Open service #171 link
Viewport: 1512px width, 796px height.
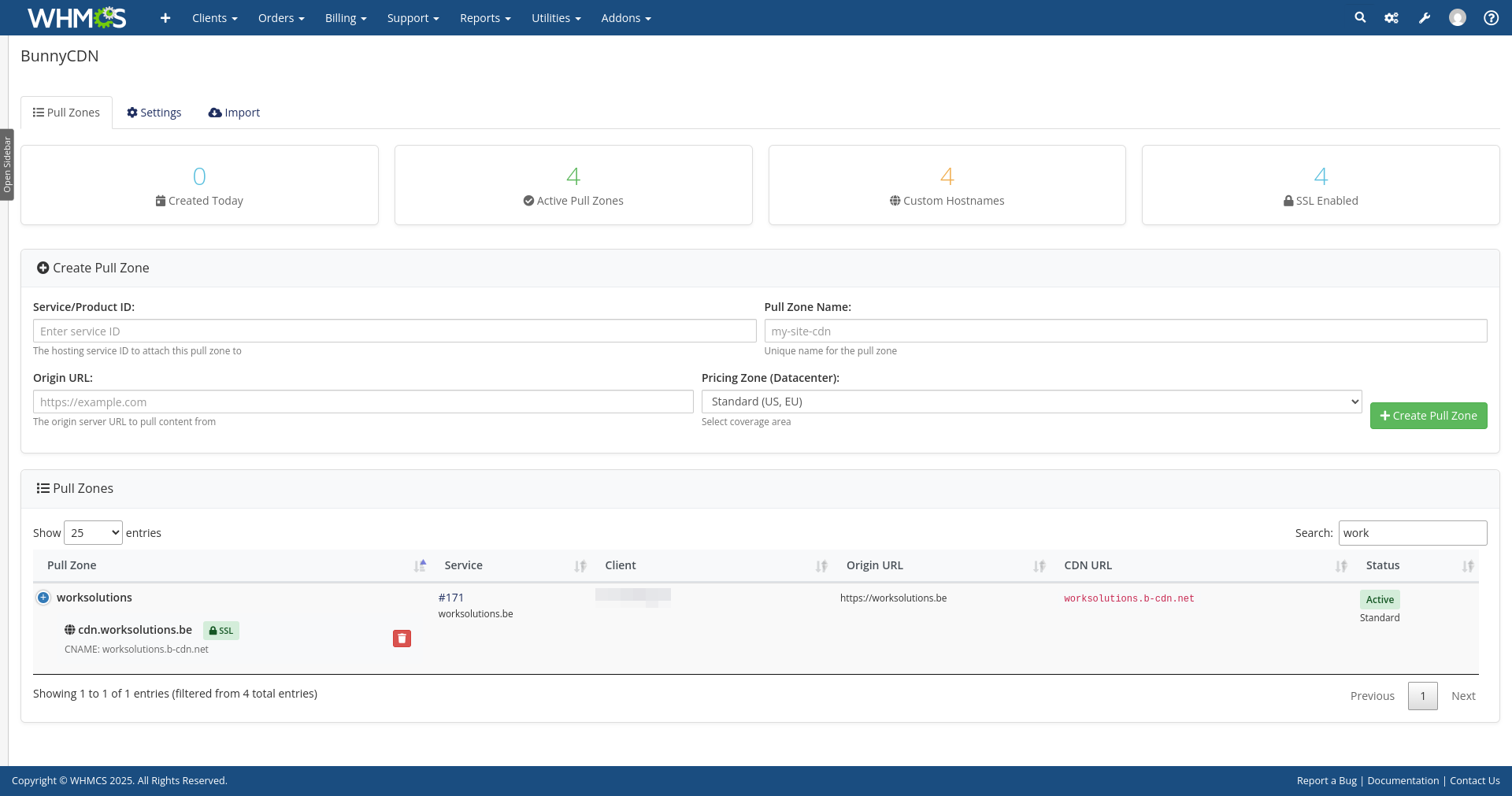click(451, 598)
